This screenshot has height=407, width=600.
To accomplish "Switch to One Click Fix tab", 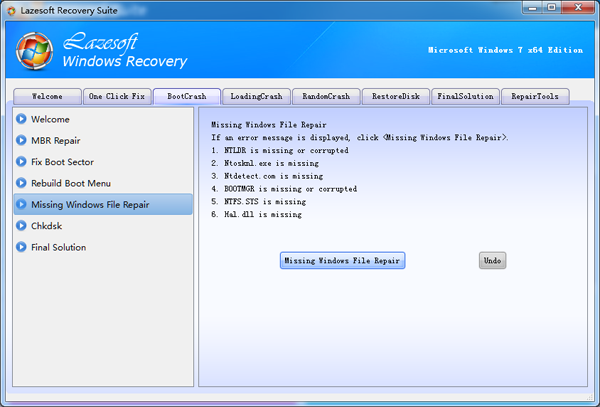I will 117,96.
